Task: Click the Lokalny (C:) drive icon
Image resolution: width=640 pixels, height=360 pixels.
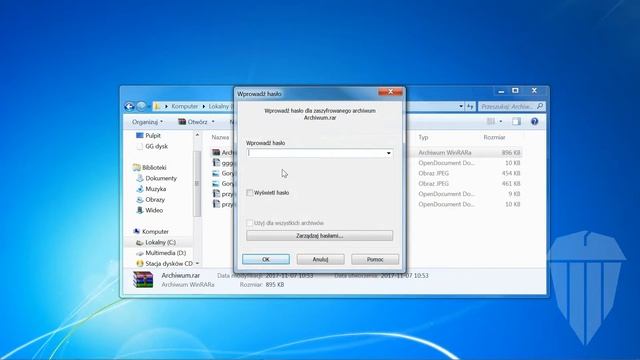Action: pyautogui.click(x=140, y=242)
